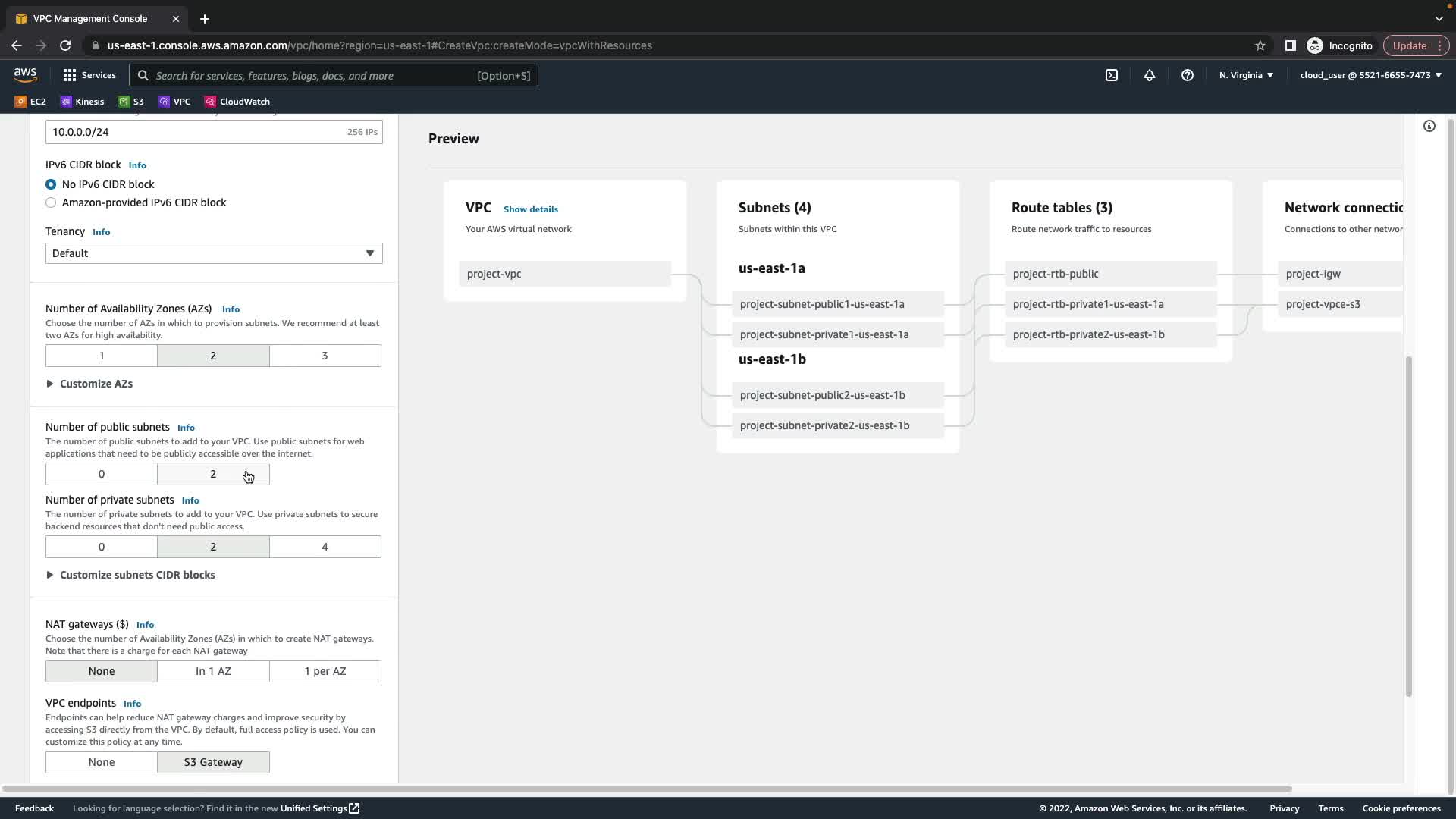Open the side info panel icon
Image resolution: width=1456 pixels, height=819 pixels.
coord(1429,126)
